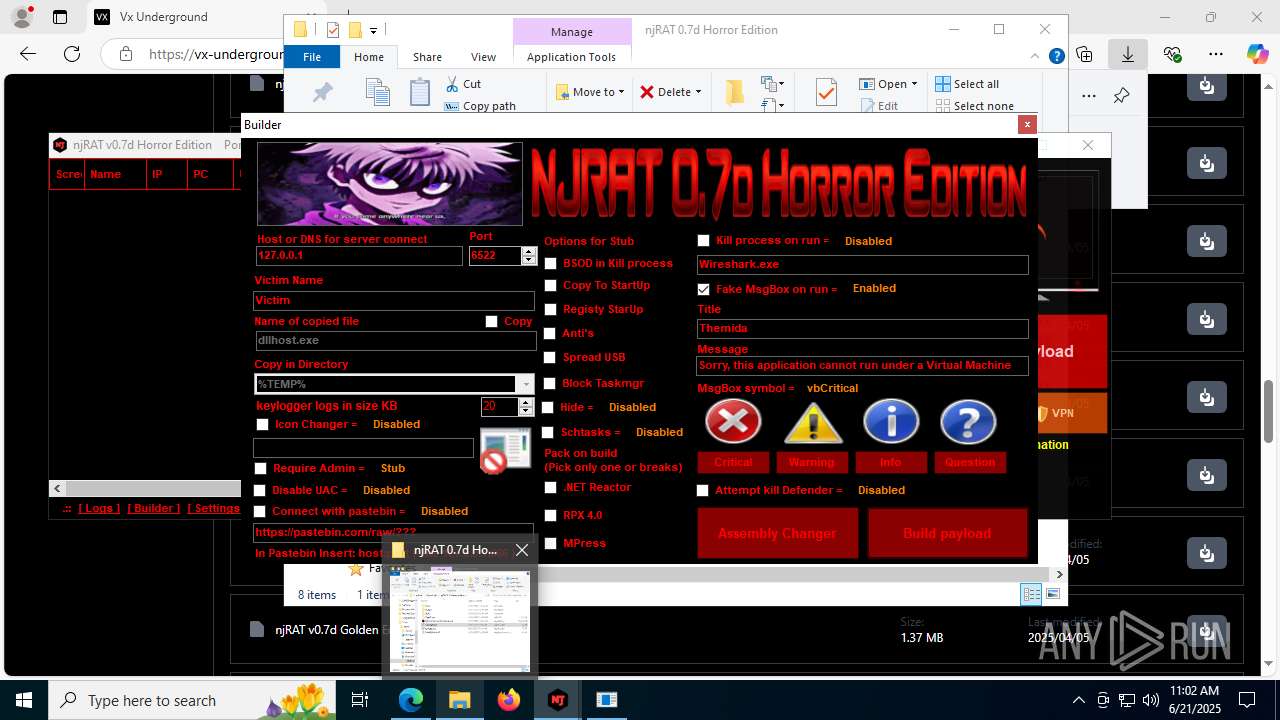Click the Edge downloads toolbar icon
Image resolution: width=1280 pixels, height=720 pixels.
[x=1128, y=54]
